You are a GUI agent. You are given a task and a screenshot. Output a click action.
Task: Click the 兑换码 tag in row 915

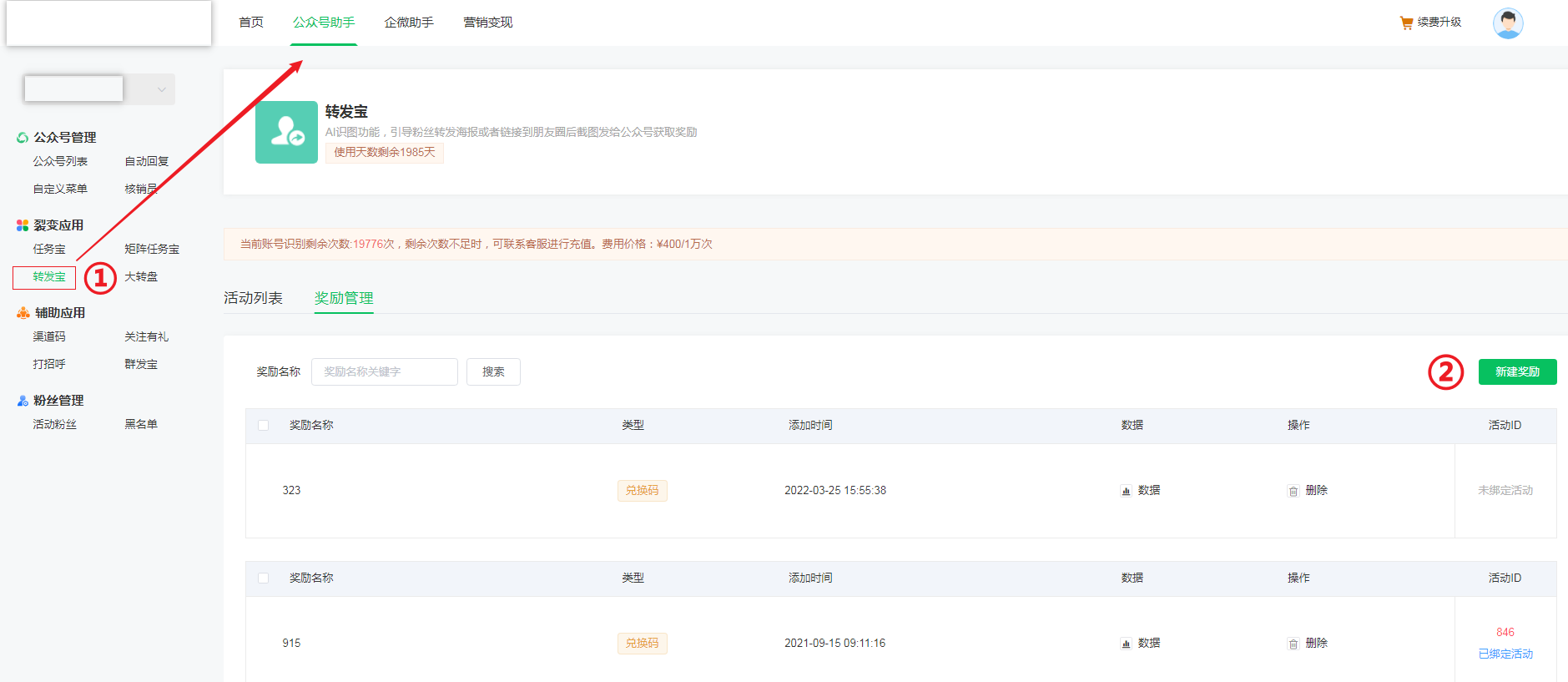tap(643, 644)
